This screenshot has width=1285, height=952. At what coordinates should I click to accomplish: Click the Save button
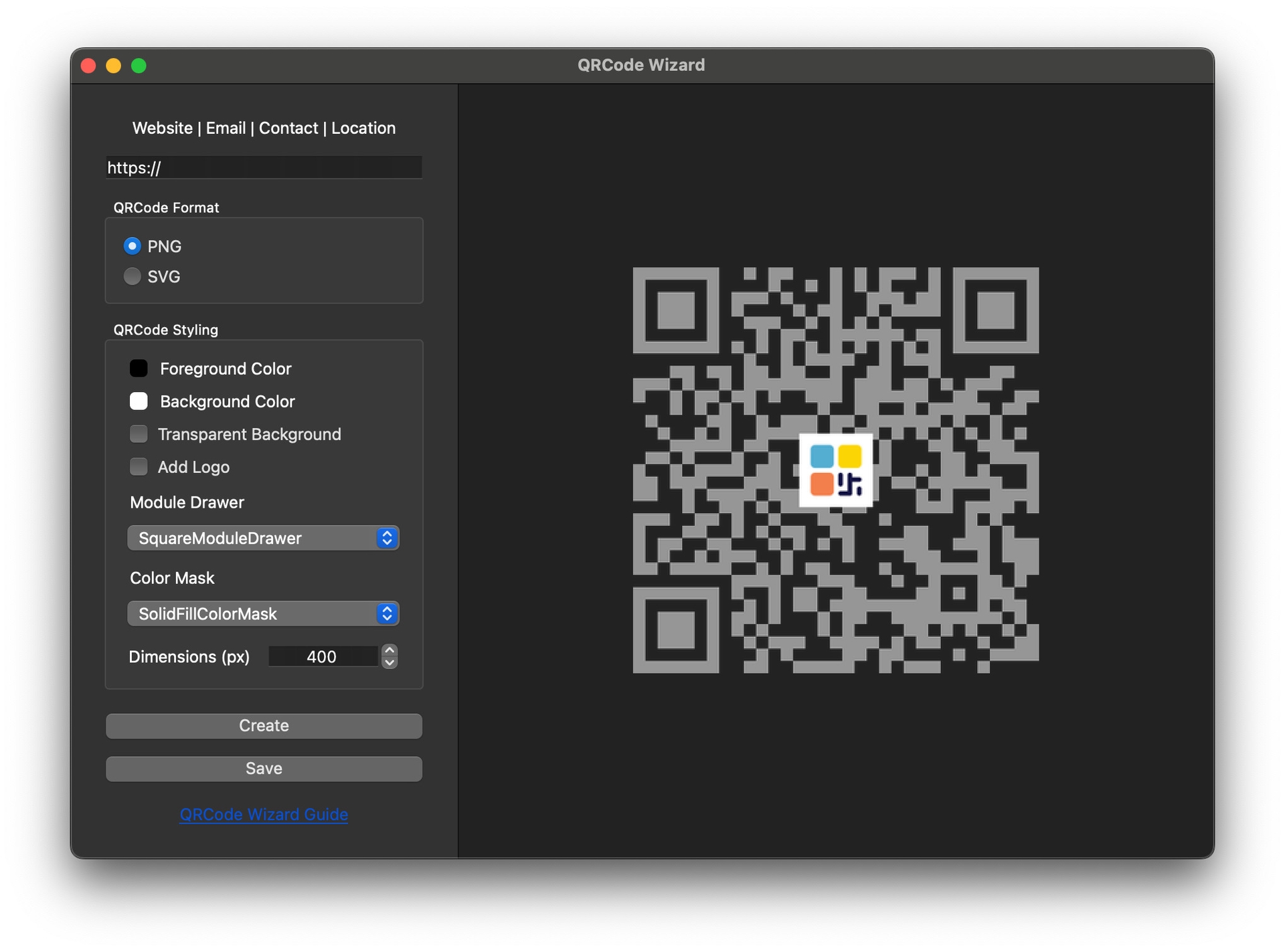264,769
